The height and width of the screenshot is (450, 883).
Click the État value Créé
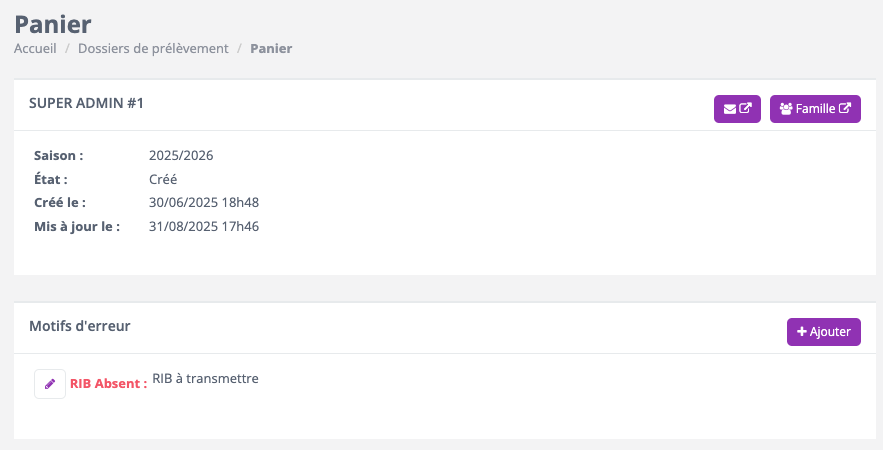[x=163, y=179]
